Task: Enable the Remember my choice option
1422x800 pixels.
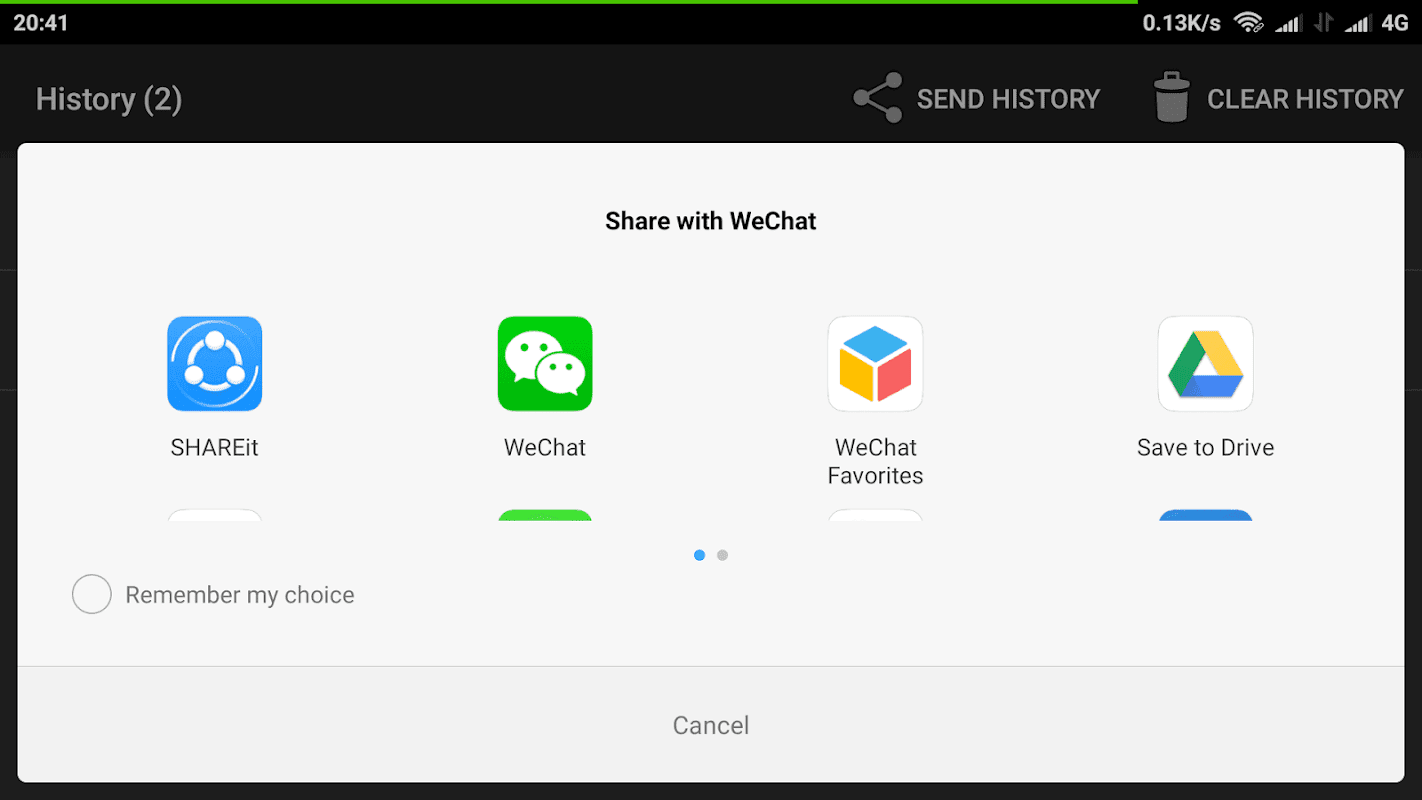Action: (x=91, y=595)
